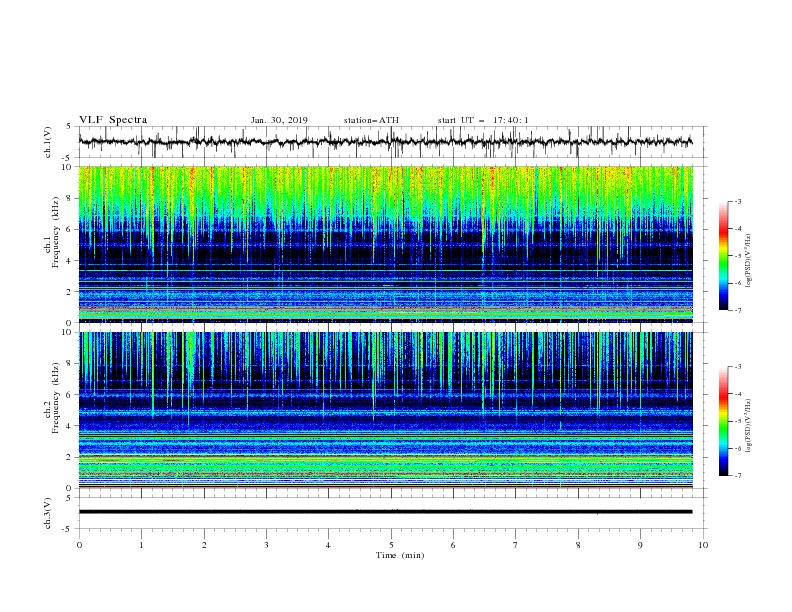Screen dimensions: 792x612
Task: Click the "ch.1(V)" waveform axis label
Action: pyautogui.click(x=48, y=142)
